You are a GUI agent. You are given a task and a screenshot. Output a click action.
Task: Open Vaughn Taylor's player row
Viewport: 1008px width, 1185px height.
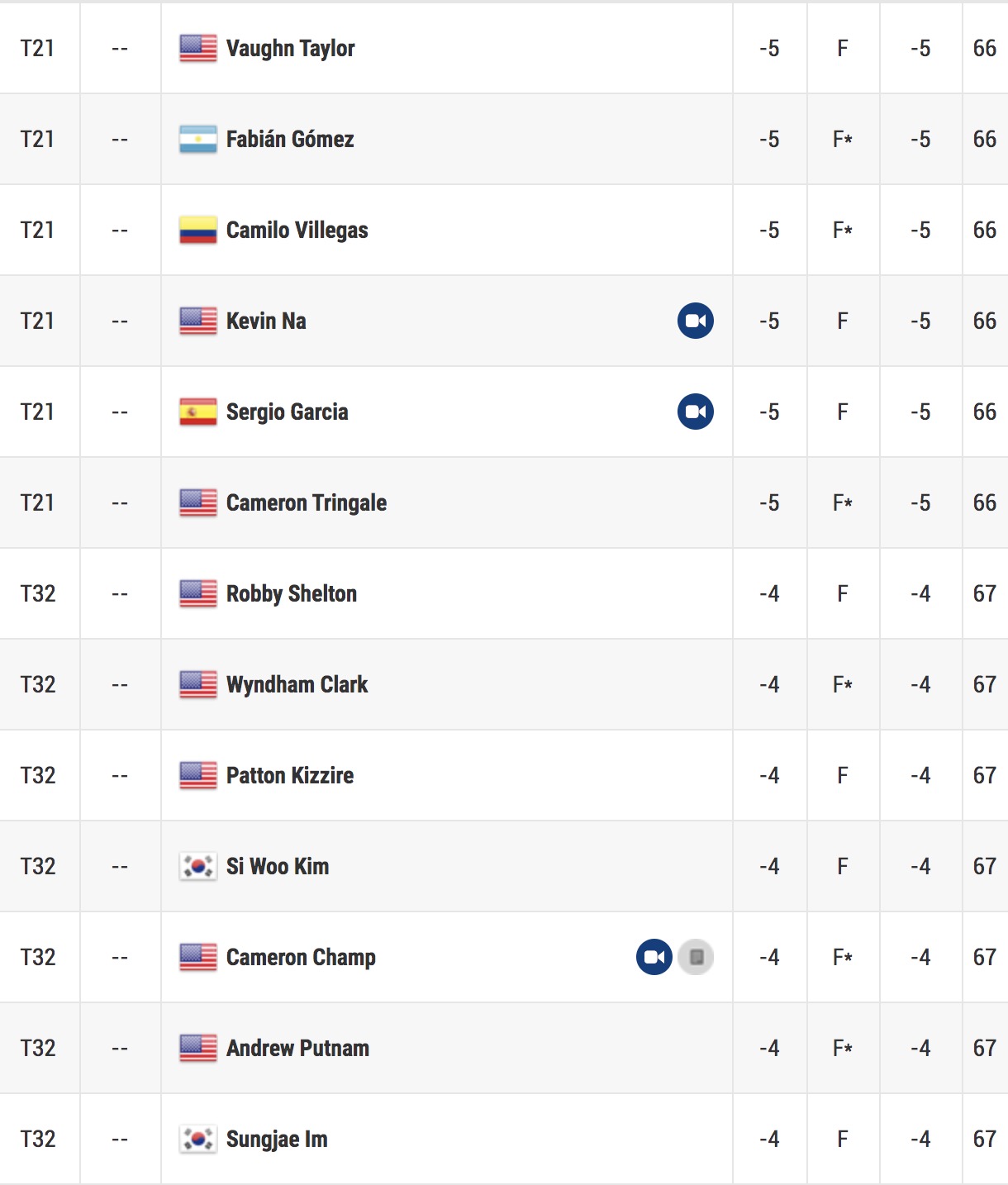point(504,48)
